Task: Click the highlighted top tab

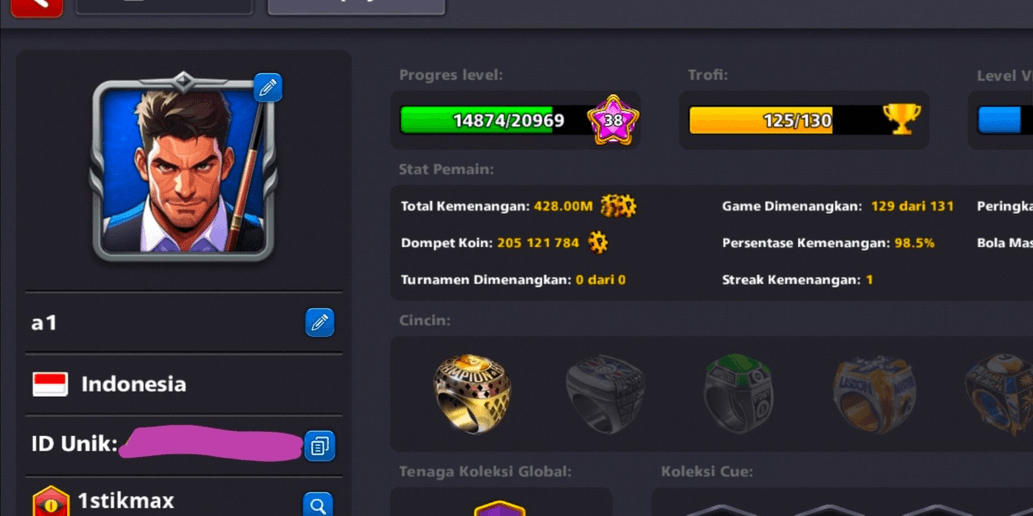Action: (356, 5)
